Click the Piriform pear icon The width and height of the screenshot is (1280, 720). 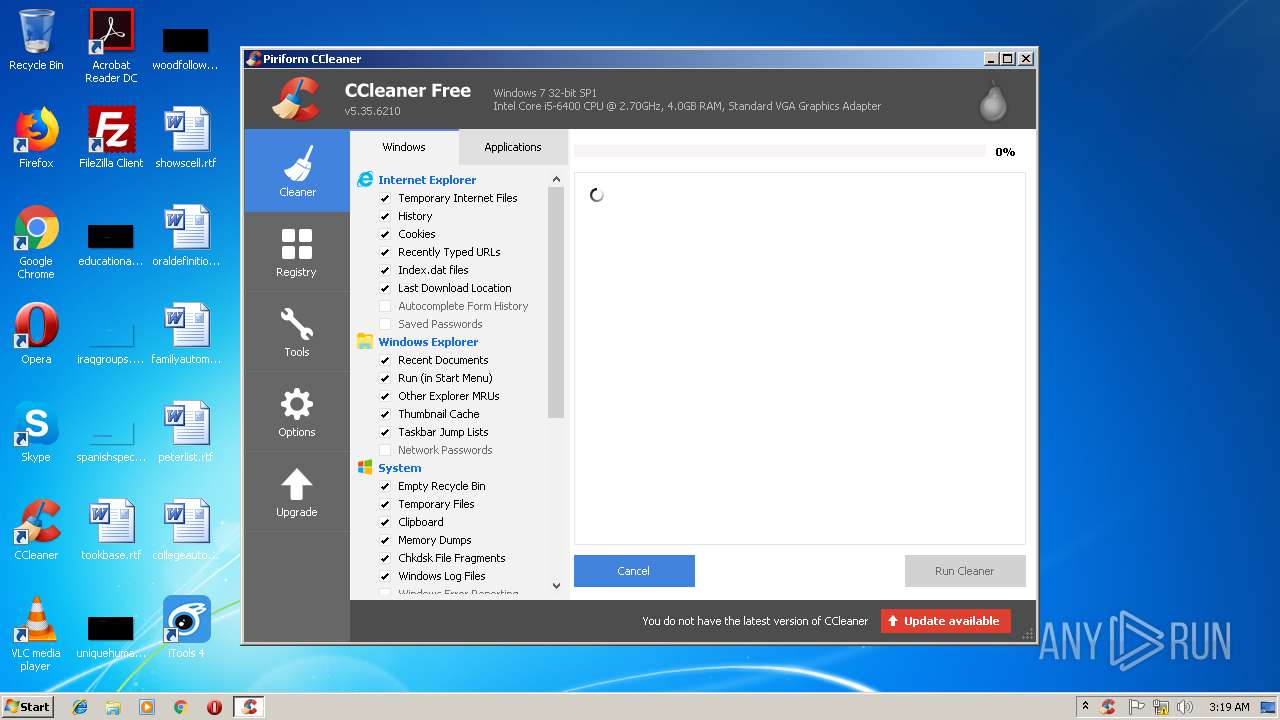click(x=993, y=100)
